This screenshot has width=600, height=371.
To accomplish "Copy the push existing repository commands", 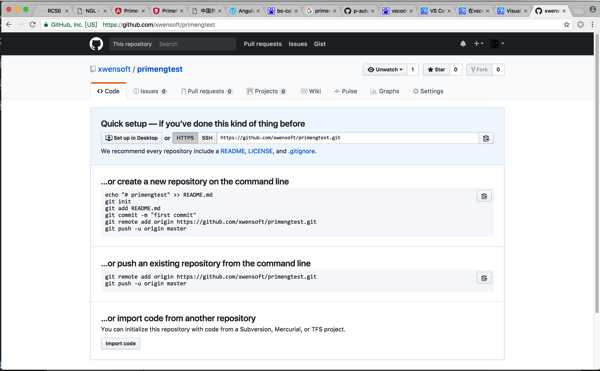I will click(x=484, y=278).
